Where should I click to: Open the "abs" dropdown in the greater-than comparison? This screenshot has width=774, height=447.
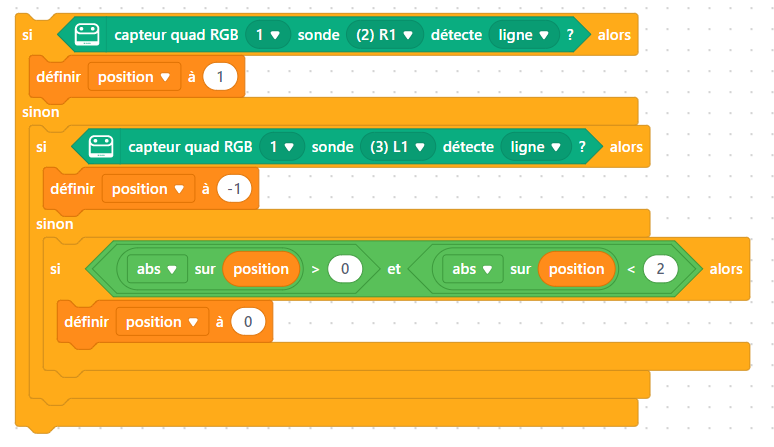156,269
